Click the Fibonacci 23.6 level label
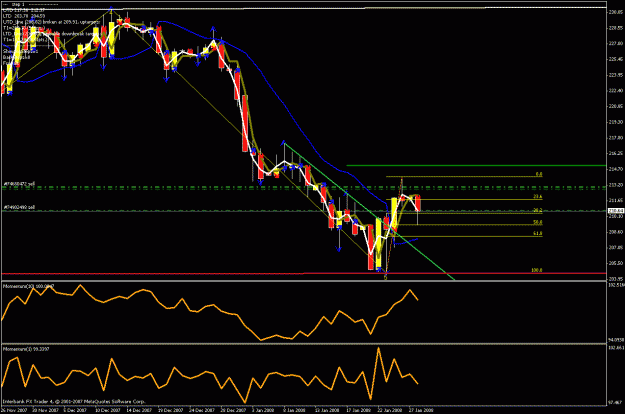The image size is (625, 414). click(538, 197)
